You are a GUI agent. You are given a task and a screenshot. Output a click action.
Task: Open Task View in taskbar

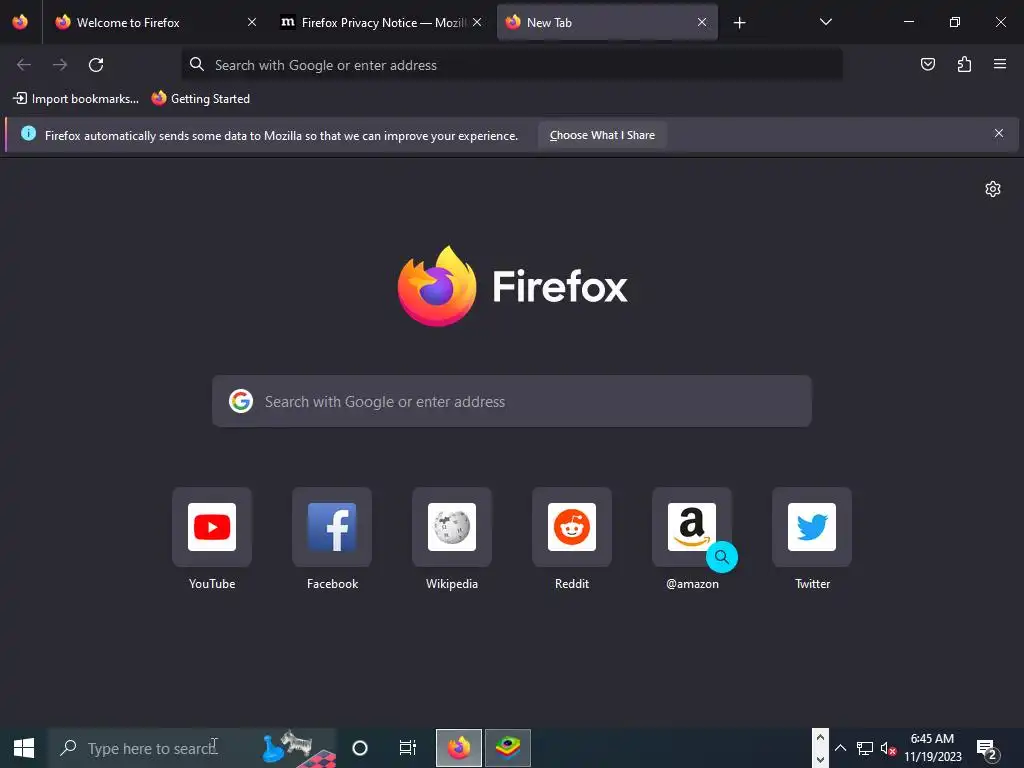coord(408,748)
